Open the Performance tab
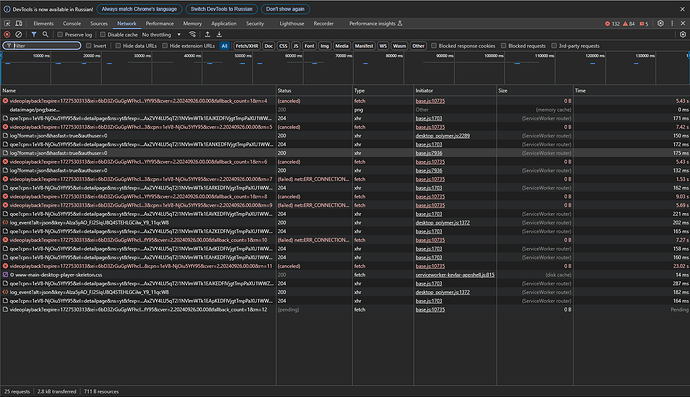This screenshot has height=397, width=690. tap(160, 23)
